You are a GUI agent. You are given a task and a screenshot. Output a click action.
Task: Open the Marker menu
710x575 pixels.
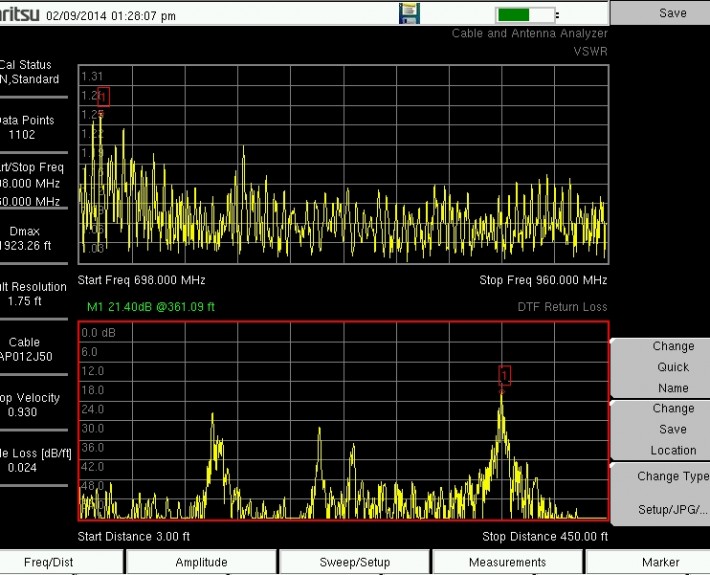coord(660,562)
